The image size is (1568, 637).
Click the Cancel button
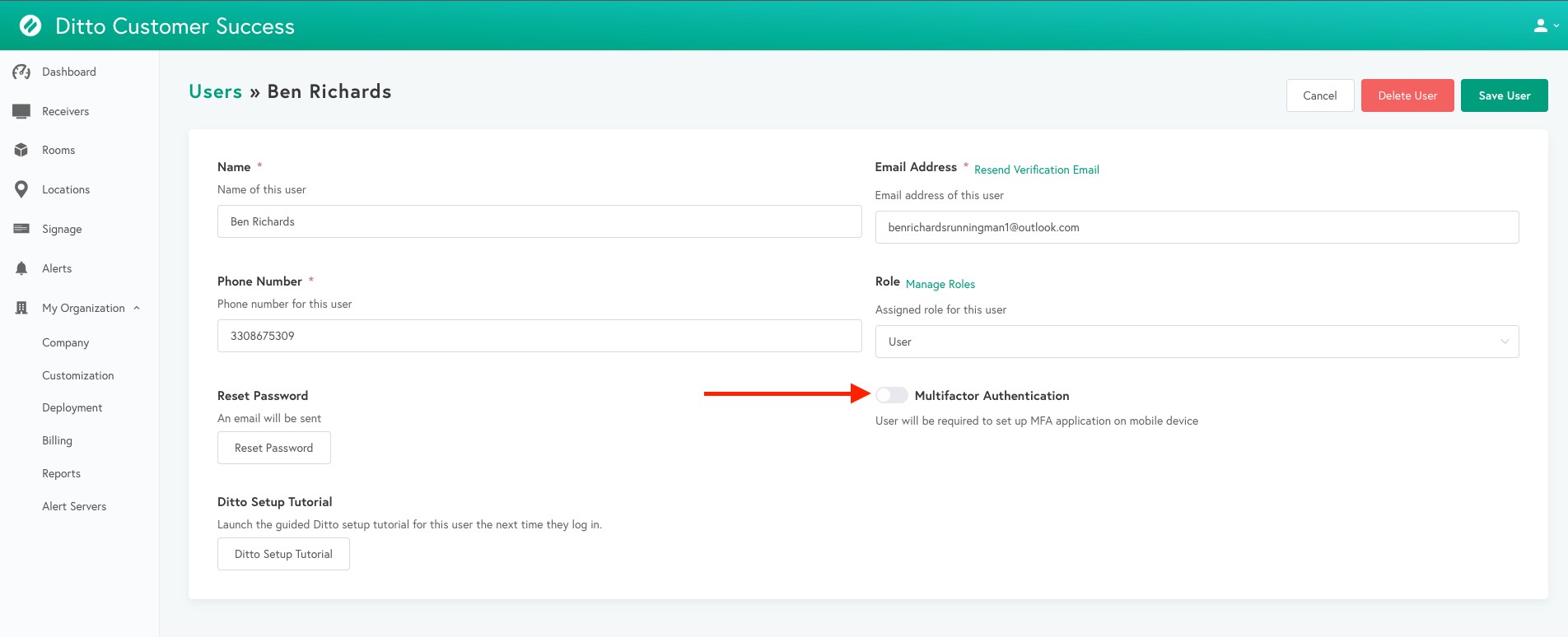click(x=1320, y=95)
